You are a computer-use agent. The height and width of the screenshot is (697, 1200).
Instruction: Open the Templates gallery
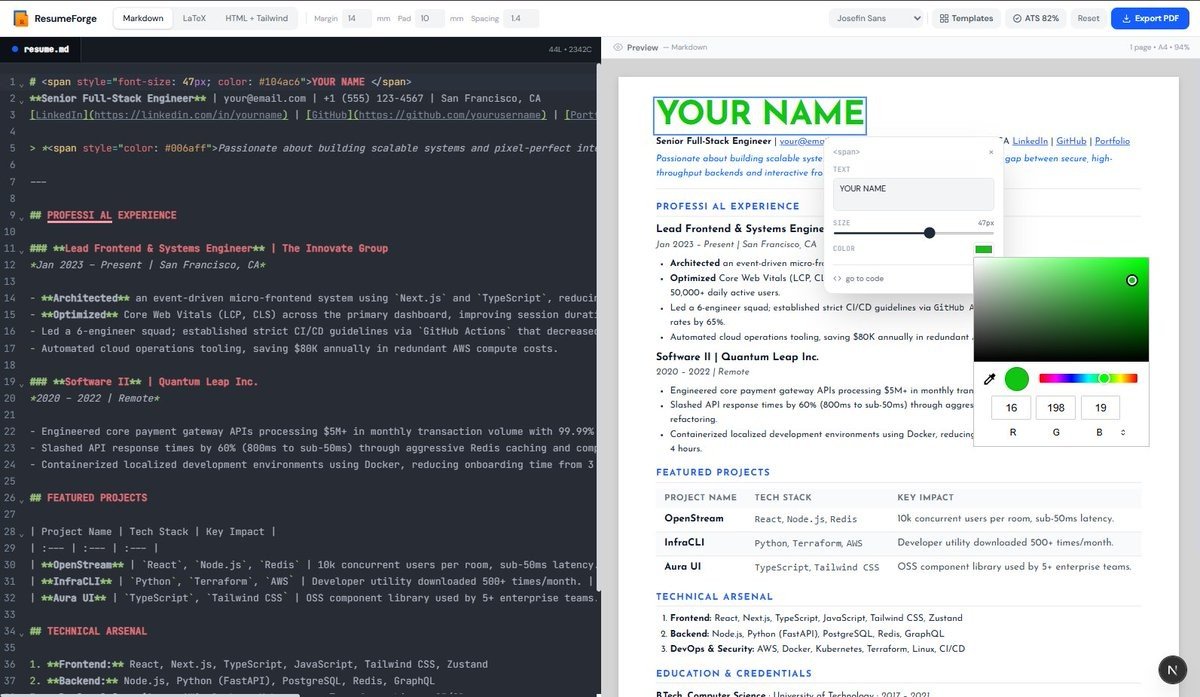(x=967, y=18)
